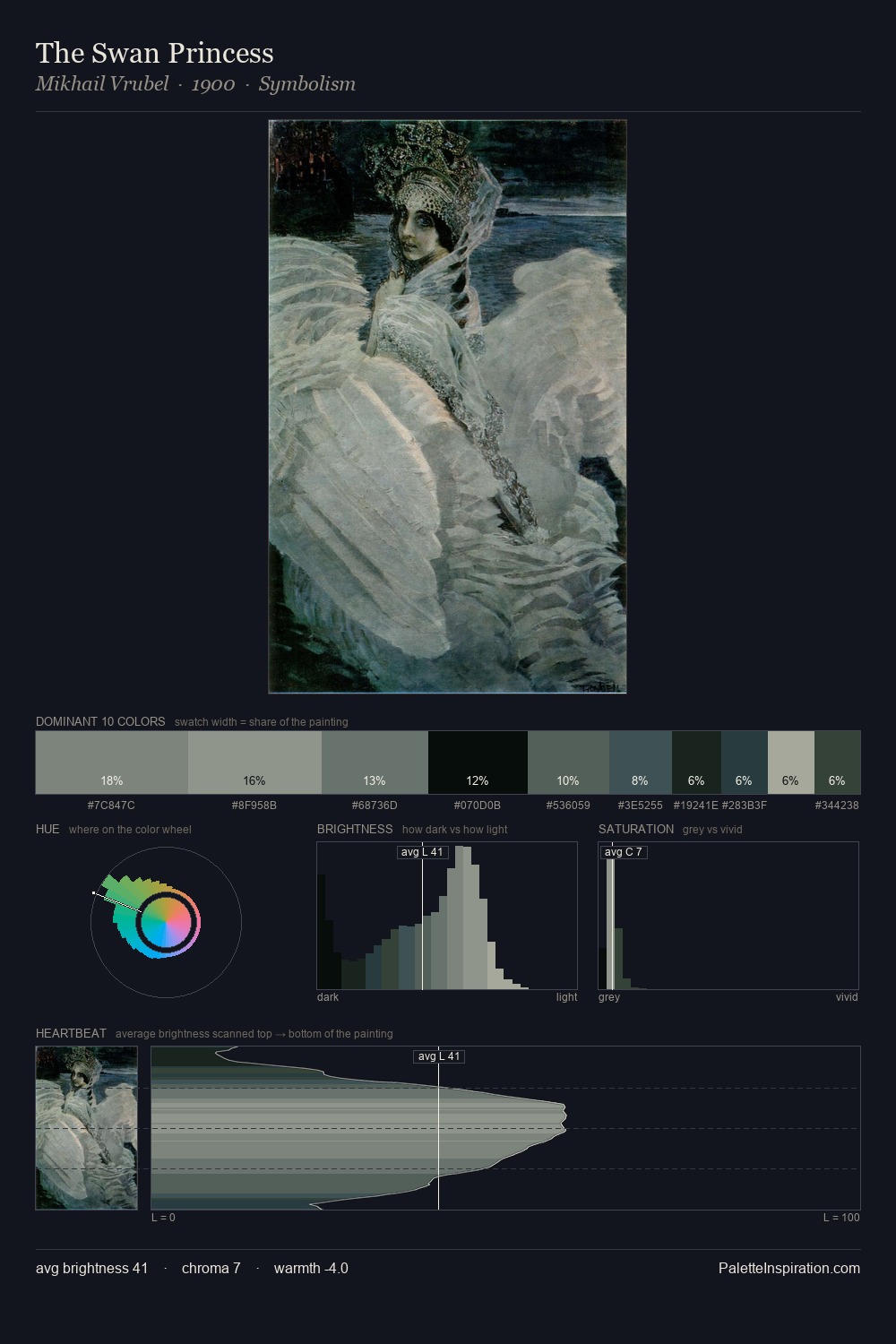Click the 'SATURATION' section heading

click(636, 829)
